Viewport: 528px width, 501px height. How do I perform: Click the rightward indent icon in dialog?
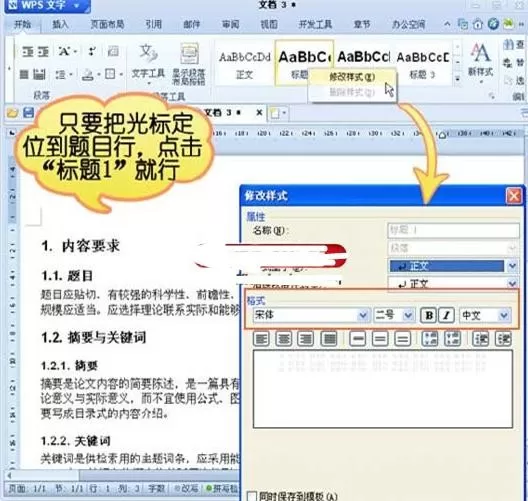click(x=503, y=339)
